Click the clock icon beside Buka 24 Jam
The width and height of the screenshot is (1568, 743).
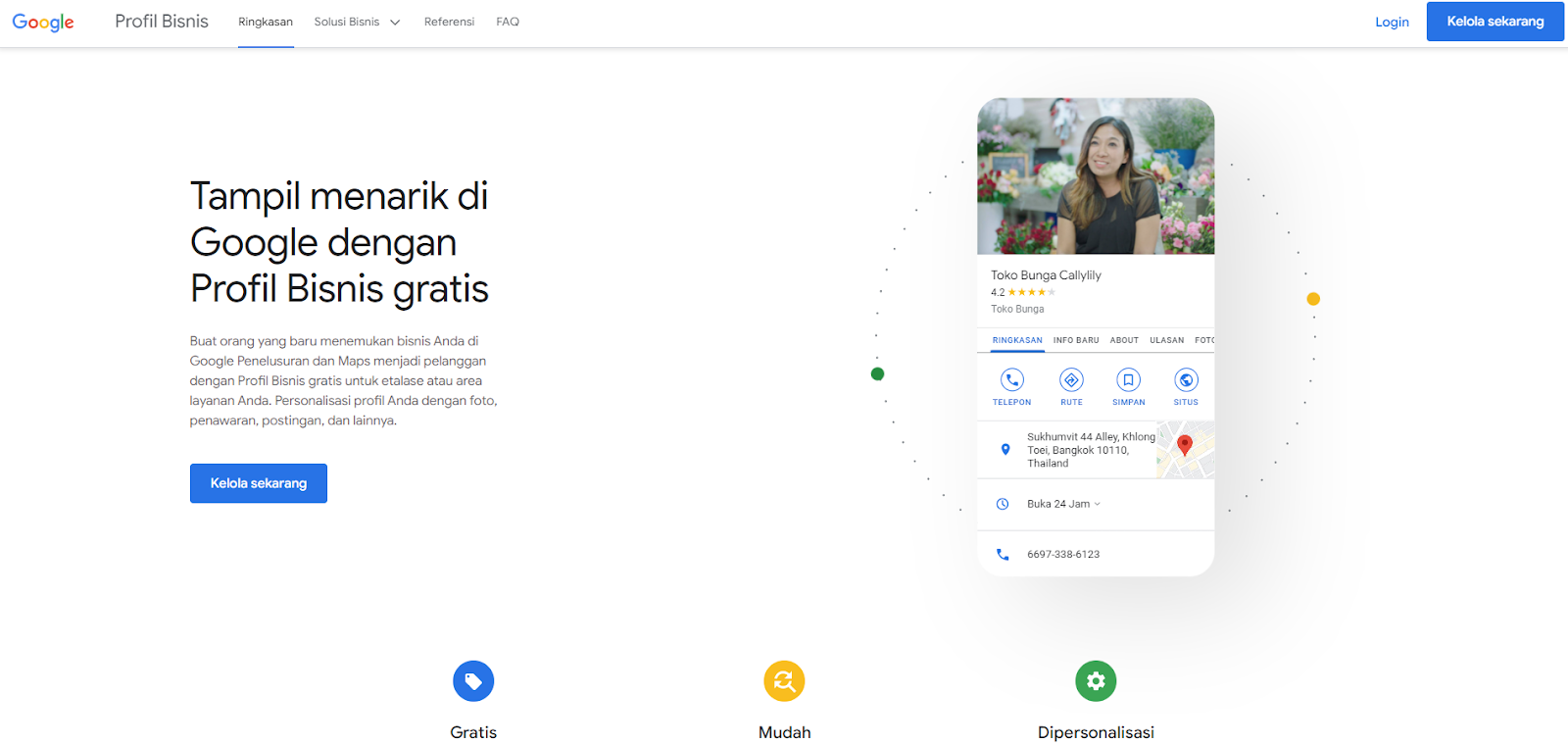(1003, 504)
